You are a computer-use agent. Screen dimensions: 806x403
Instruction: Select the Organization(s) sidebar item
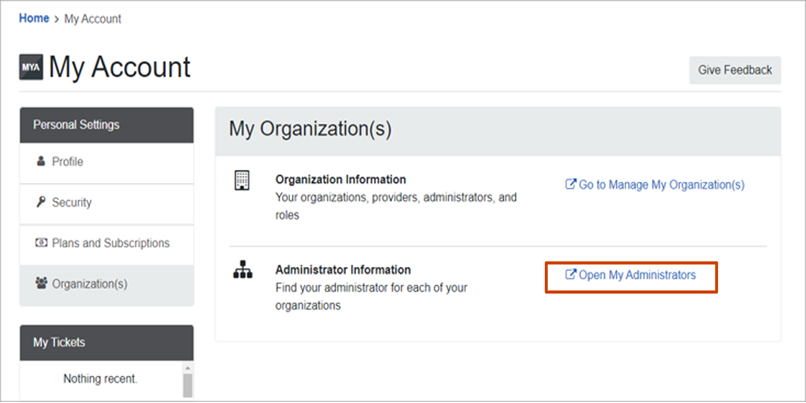click(106, 285)
